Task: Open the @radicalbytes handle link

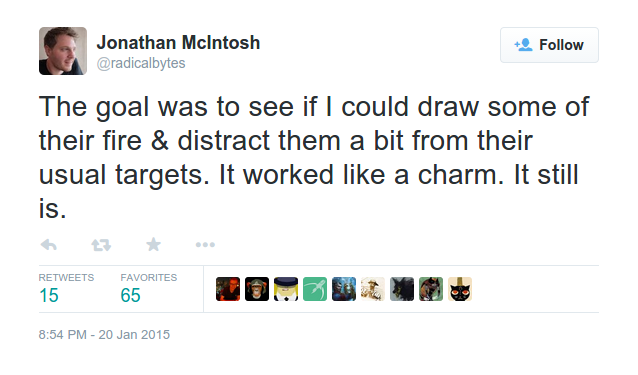Action: [141, 63]
